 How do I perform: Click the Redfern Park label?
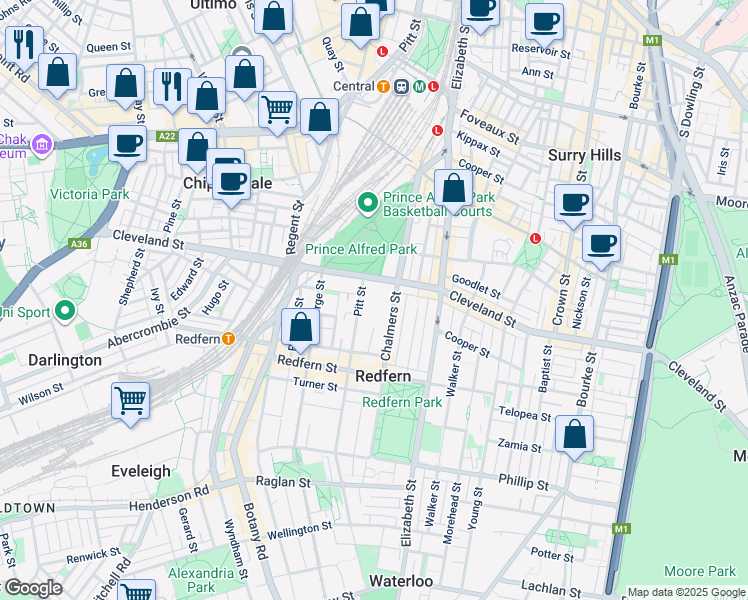(x=402, y=402)
